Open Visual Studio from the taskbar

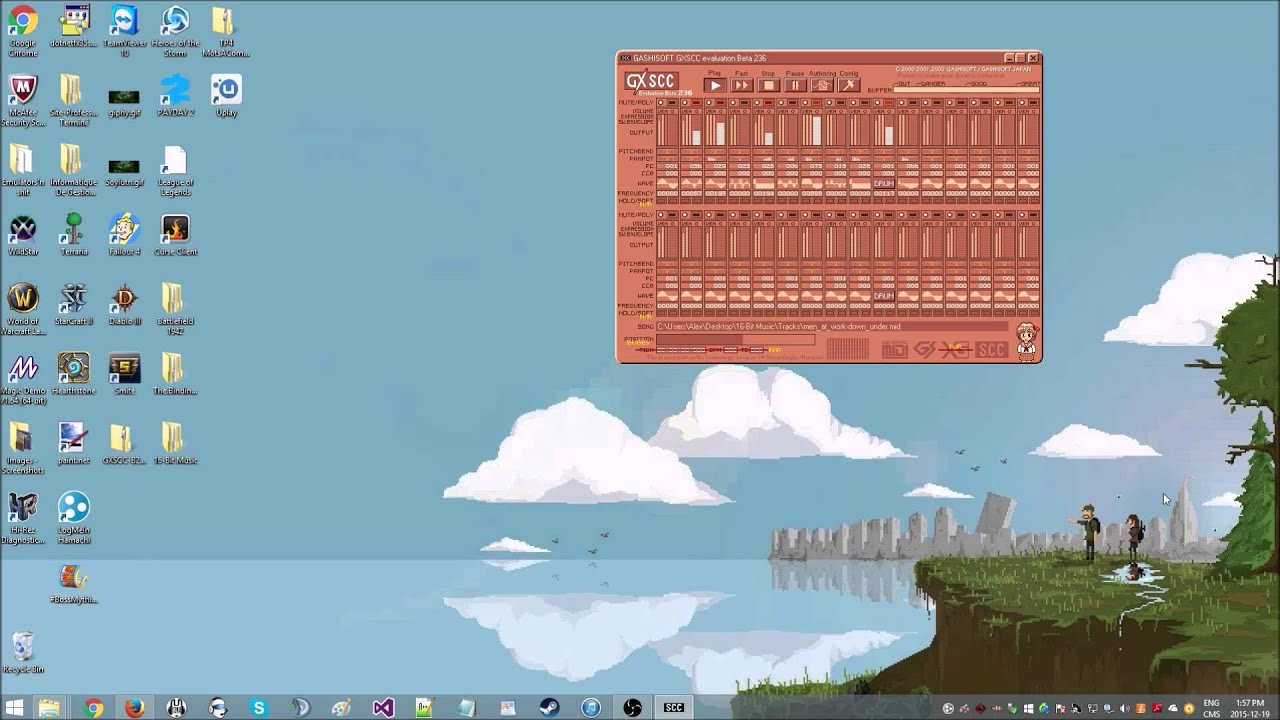click(383, 708)
